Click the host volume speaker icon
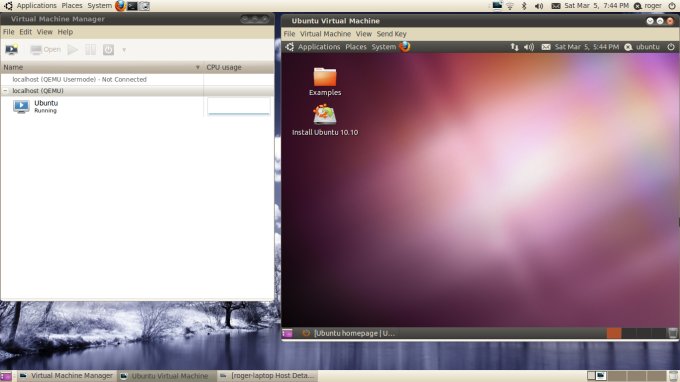 click(539, 6)
